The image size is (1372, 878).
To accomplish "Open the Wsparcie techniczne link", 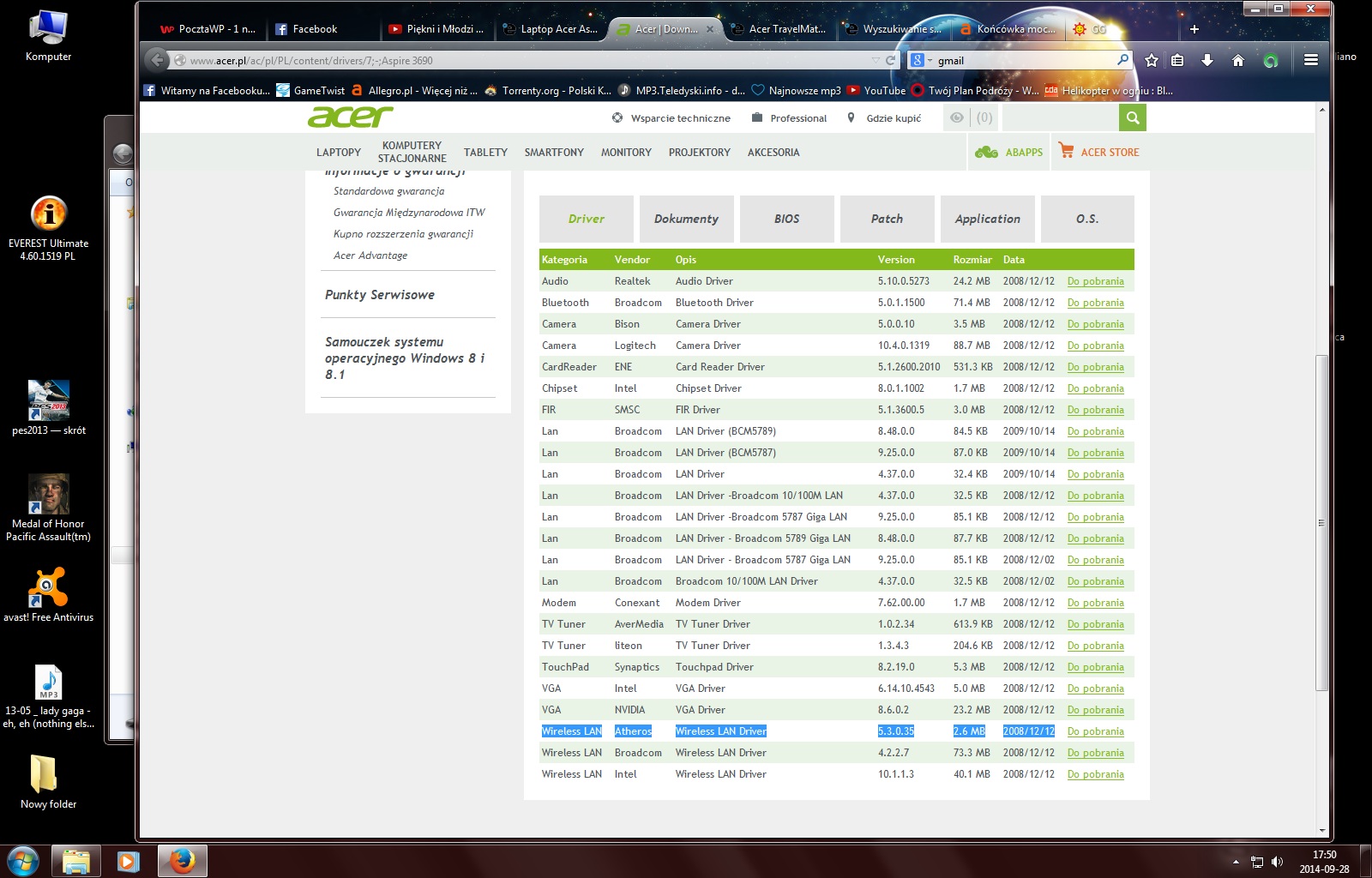I will pos(671,118).
